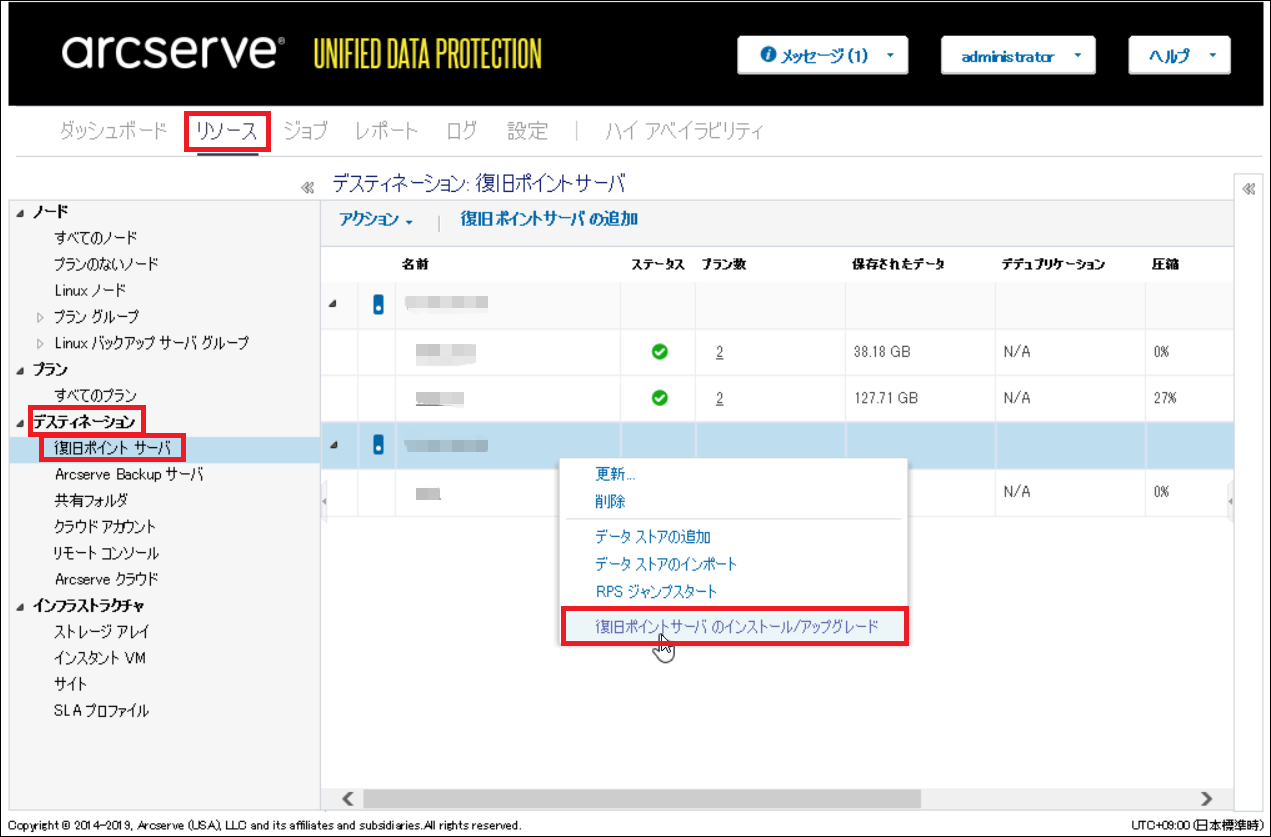Image resolution: width=1271 pixels, height=837 pixels.
Task: Click 復旧ポイントサーバ の追加 link
Action: pyautogui.click(x=549, y=219)
